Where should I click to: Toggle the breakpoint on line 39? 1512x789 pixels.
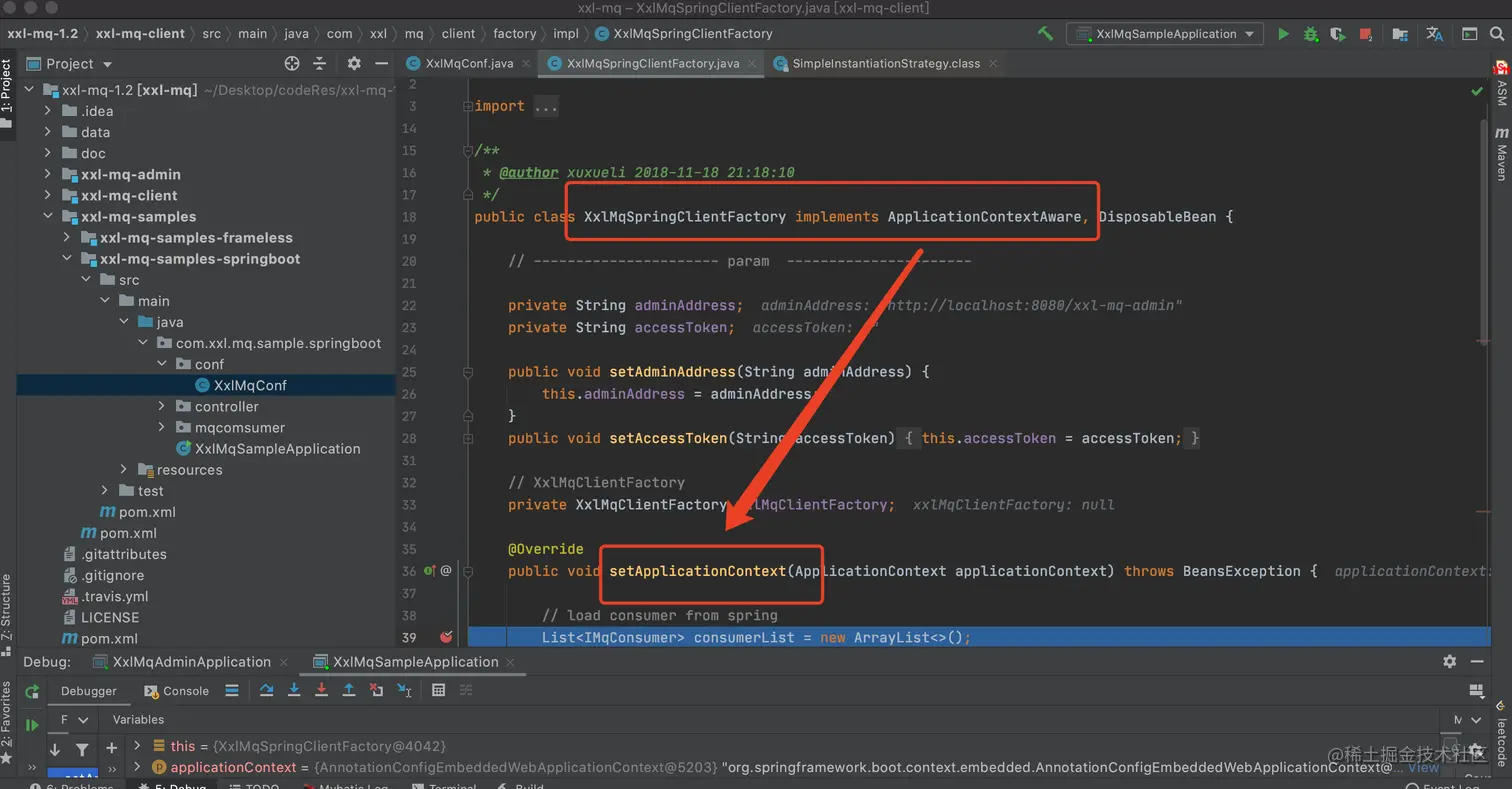(446, 637)
